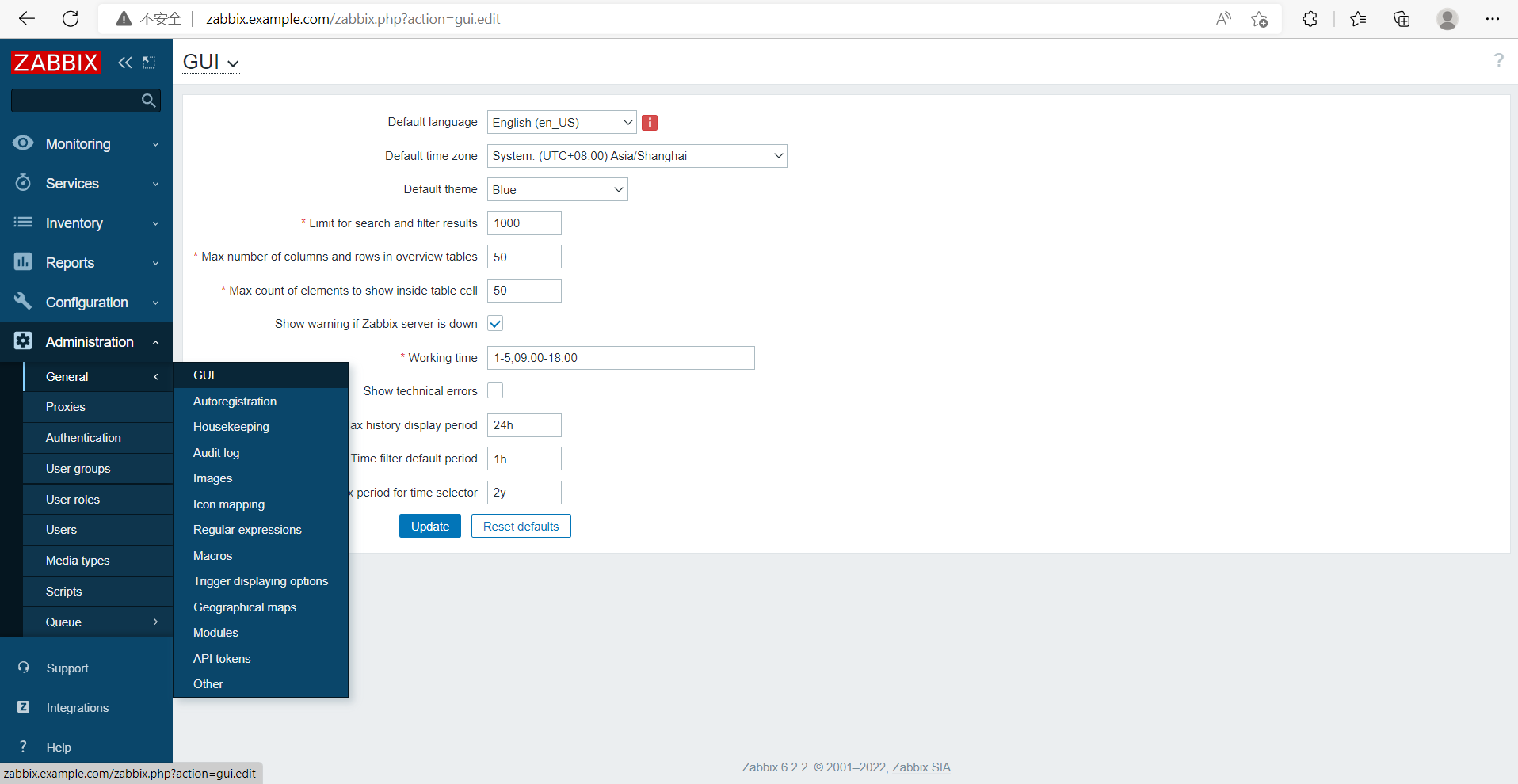Open Modules from the submenu

(261, 633)
